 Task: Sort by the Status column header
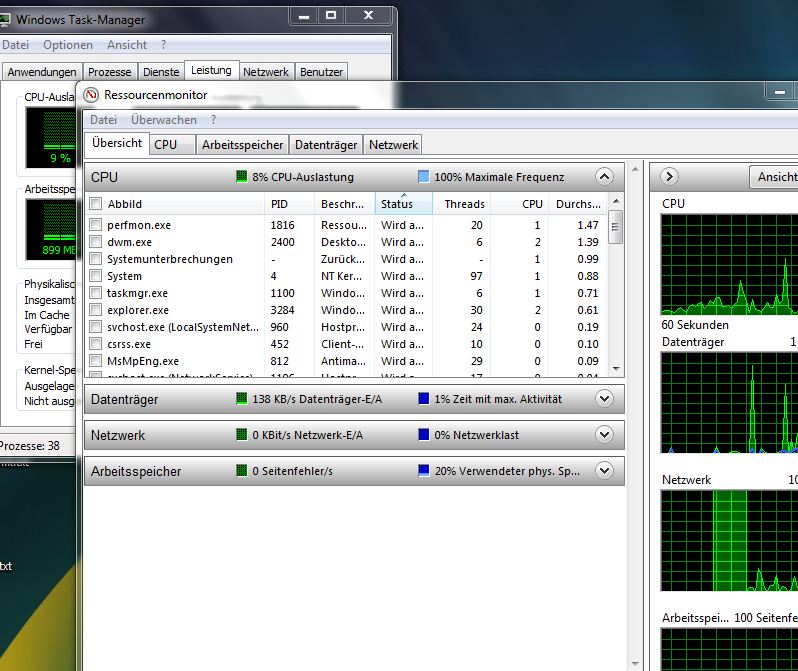point(403,204)
